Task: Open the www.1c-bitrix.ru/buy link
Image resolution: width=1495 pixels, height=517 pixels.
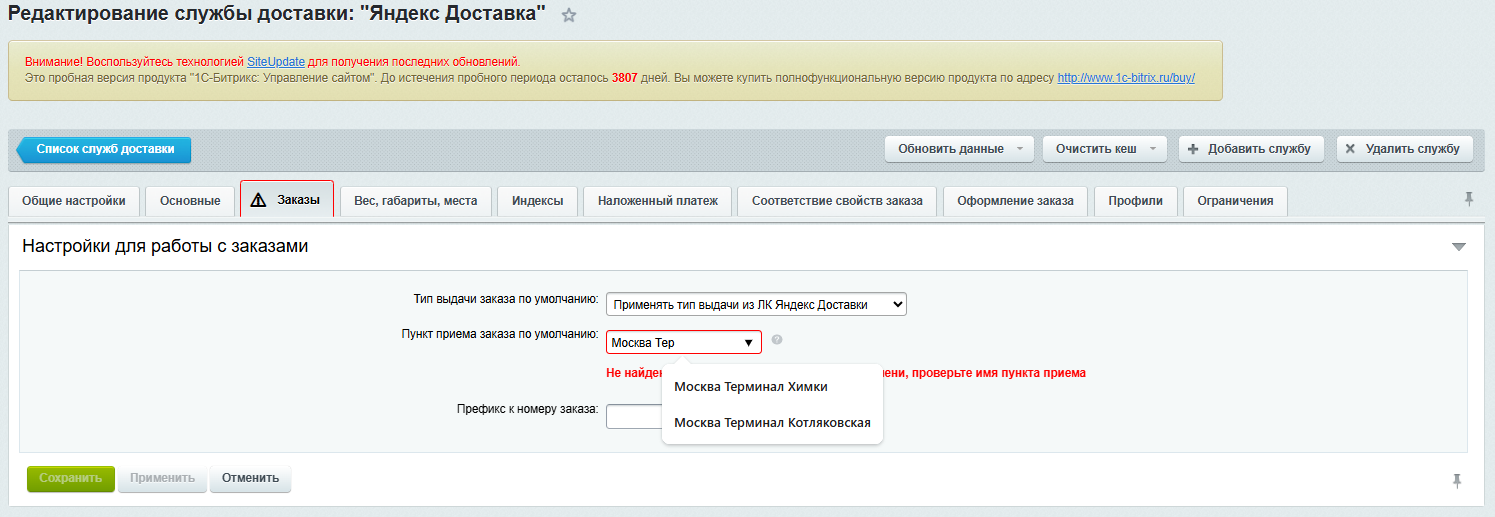Action: click(1126, 77)
